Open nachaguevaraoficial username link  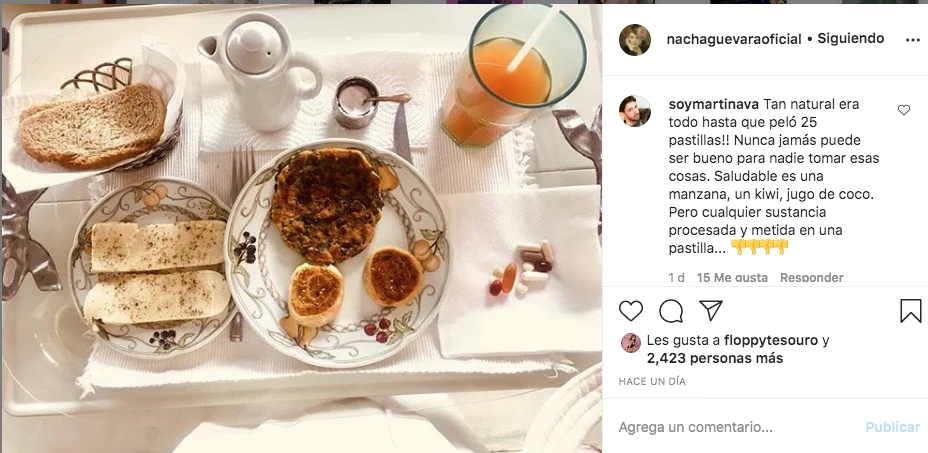[x=734, y=39]
